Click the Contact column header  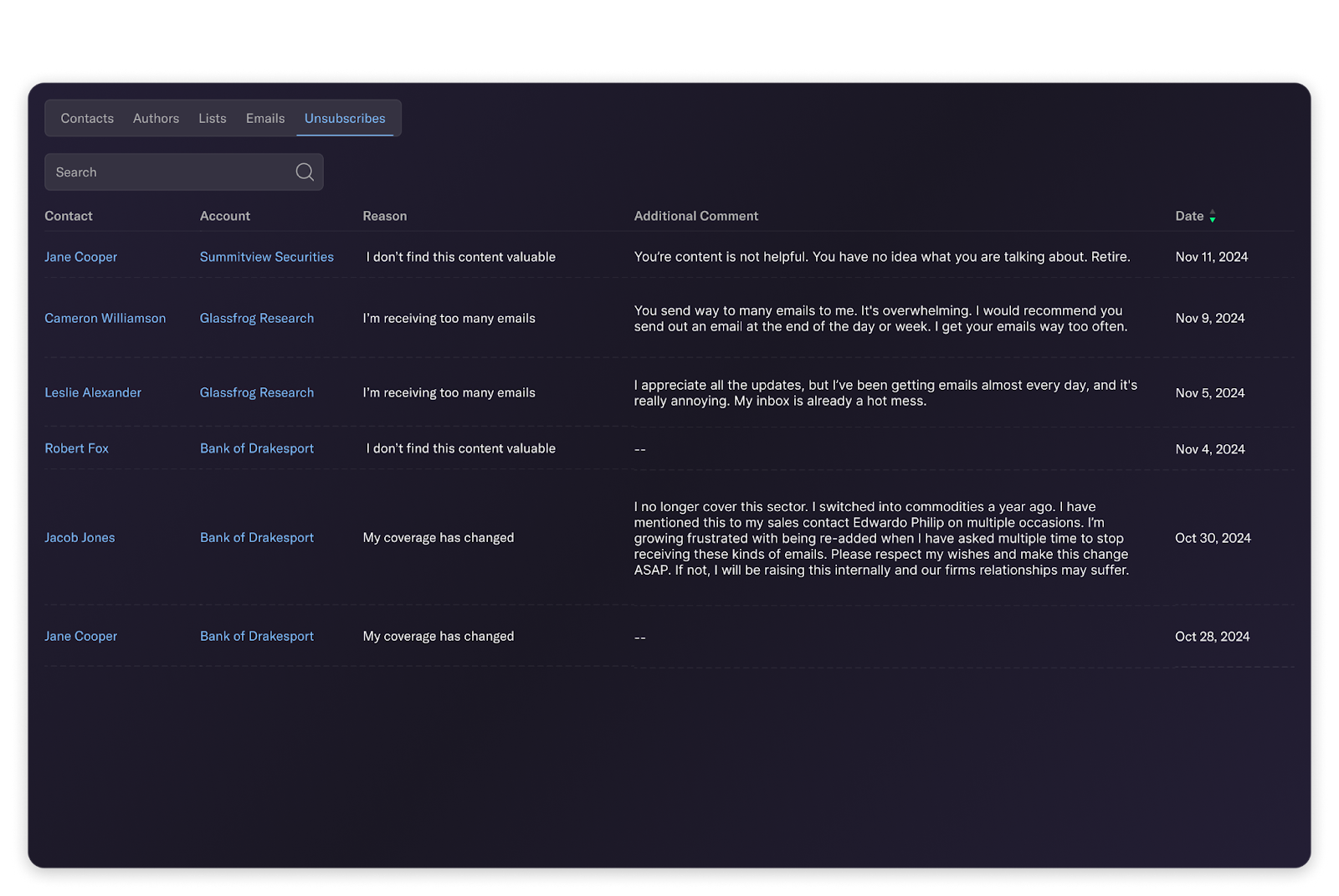coord(69,216)
